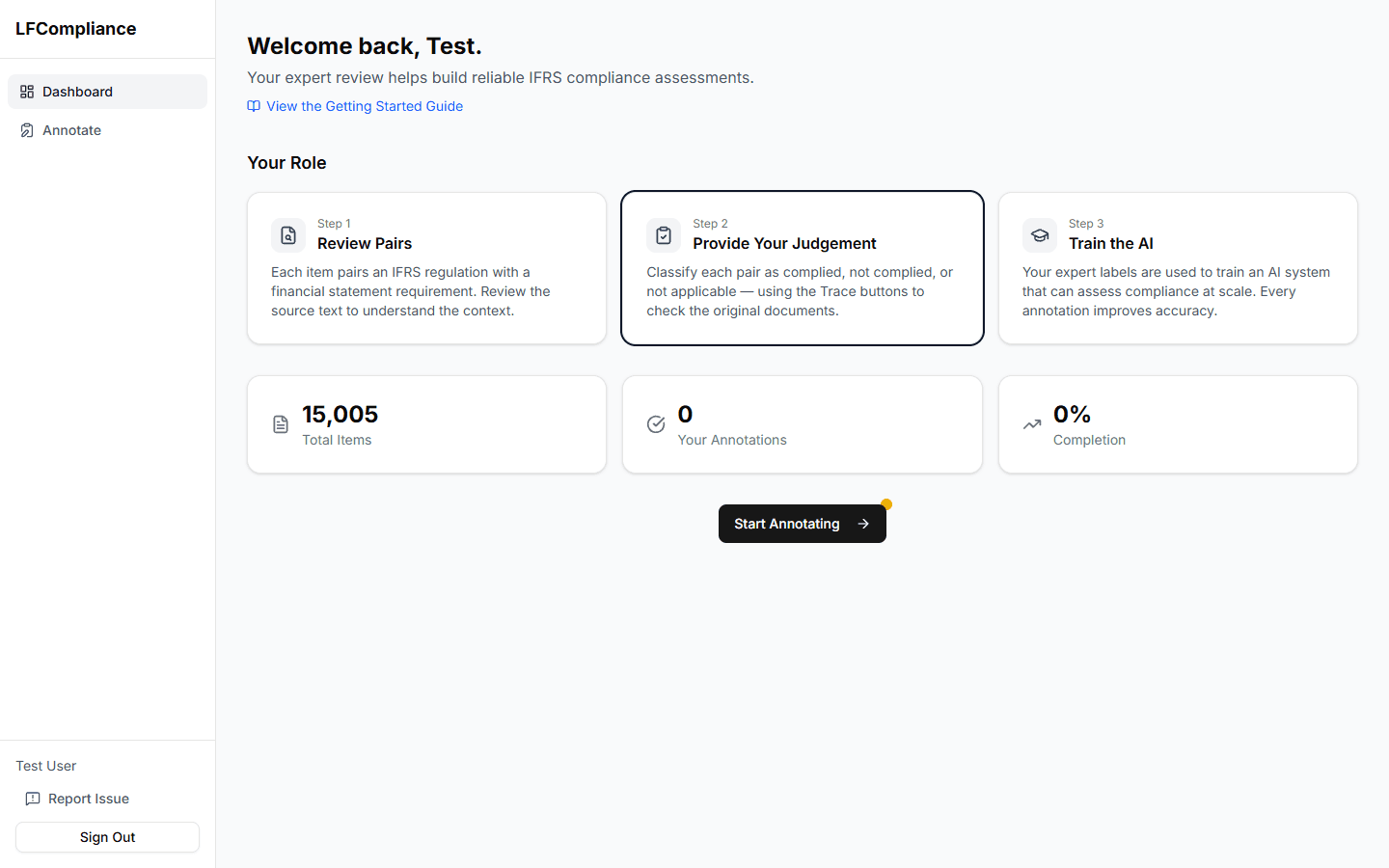Open the Getting Started Guide link

click(x=365, y=106)
